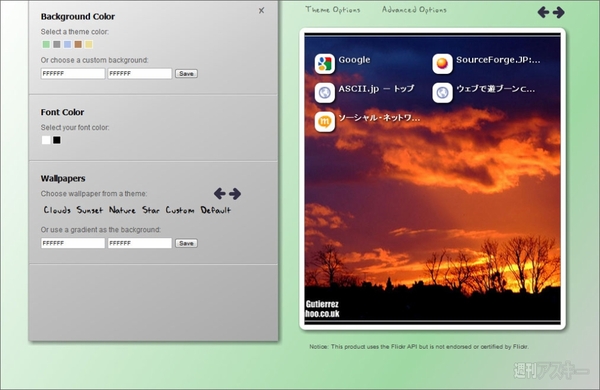Open the ASCII.jp bookmark icon
Viewport: 600px width, 390px height.
click(324, 93)
